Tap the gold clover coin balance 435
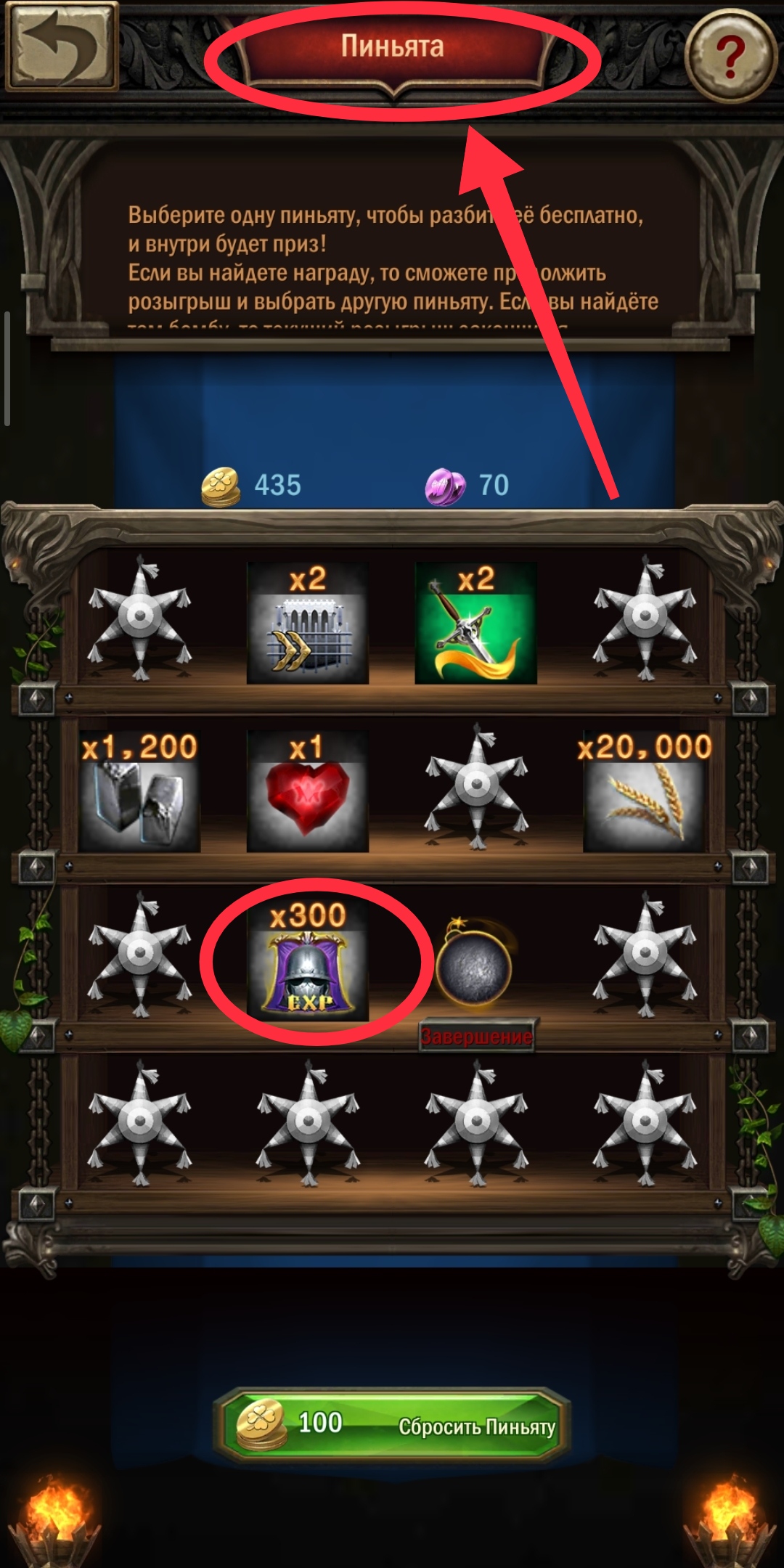The image size is (784, 1568). 251,486
